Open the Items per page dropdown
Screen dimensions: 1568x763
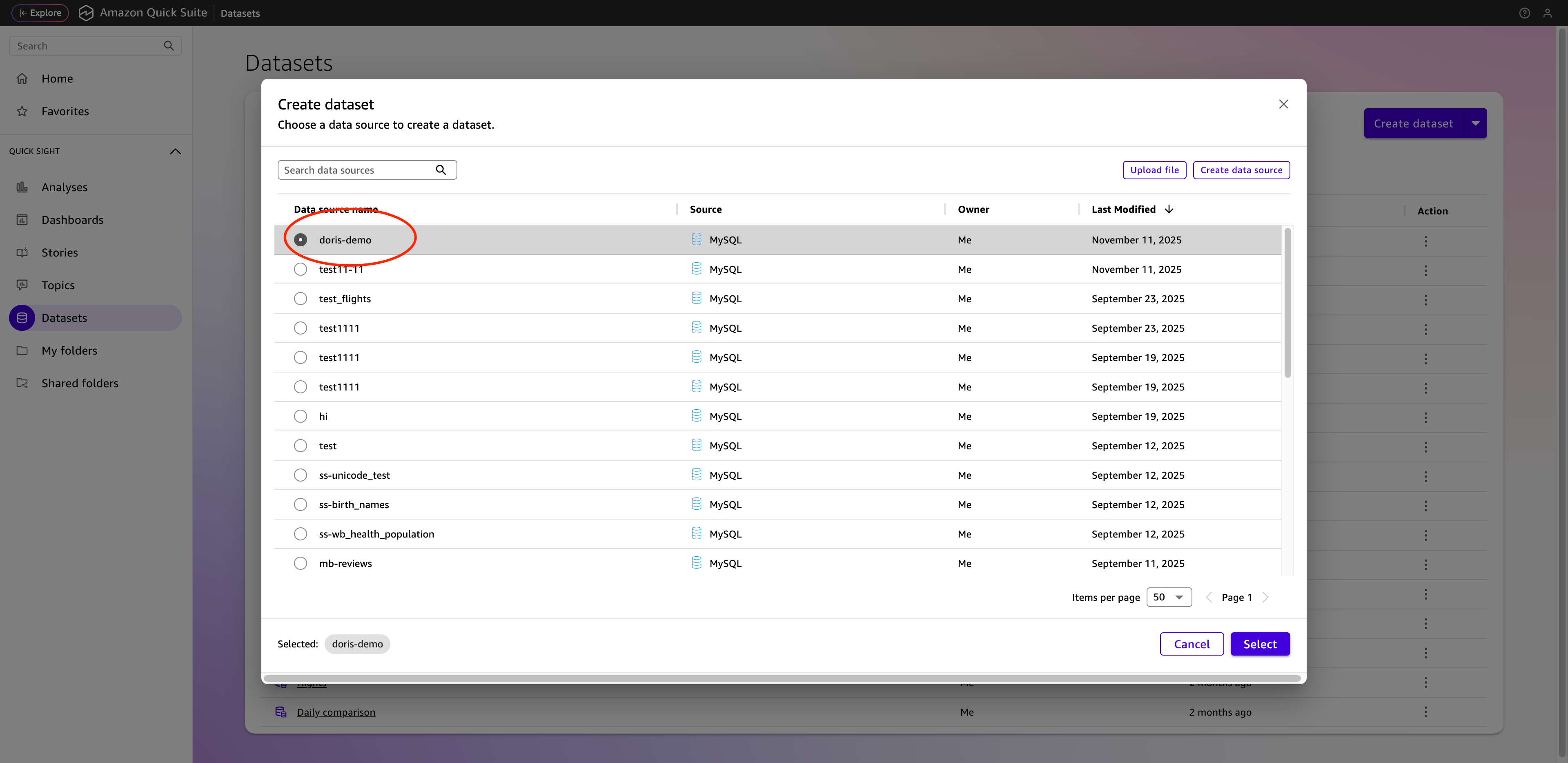1169,597
